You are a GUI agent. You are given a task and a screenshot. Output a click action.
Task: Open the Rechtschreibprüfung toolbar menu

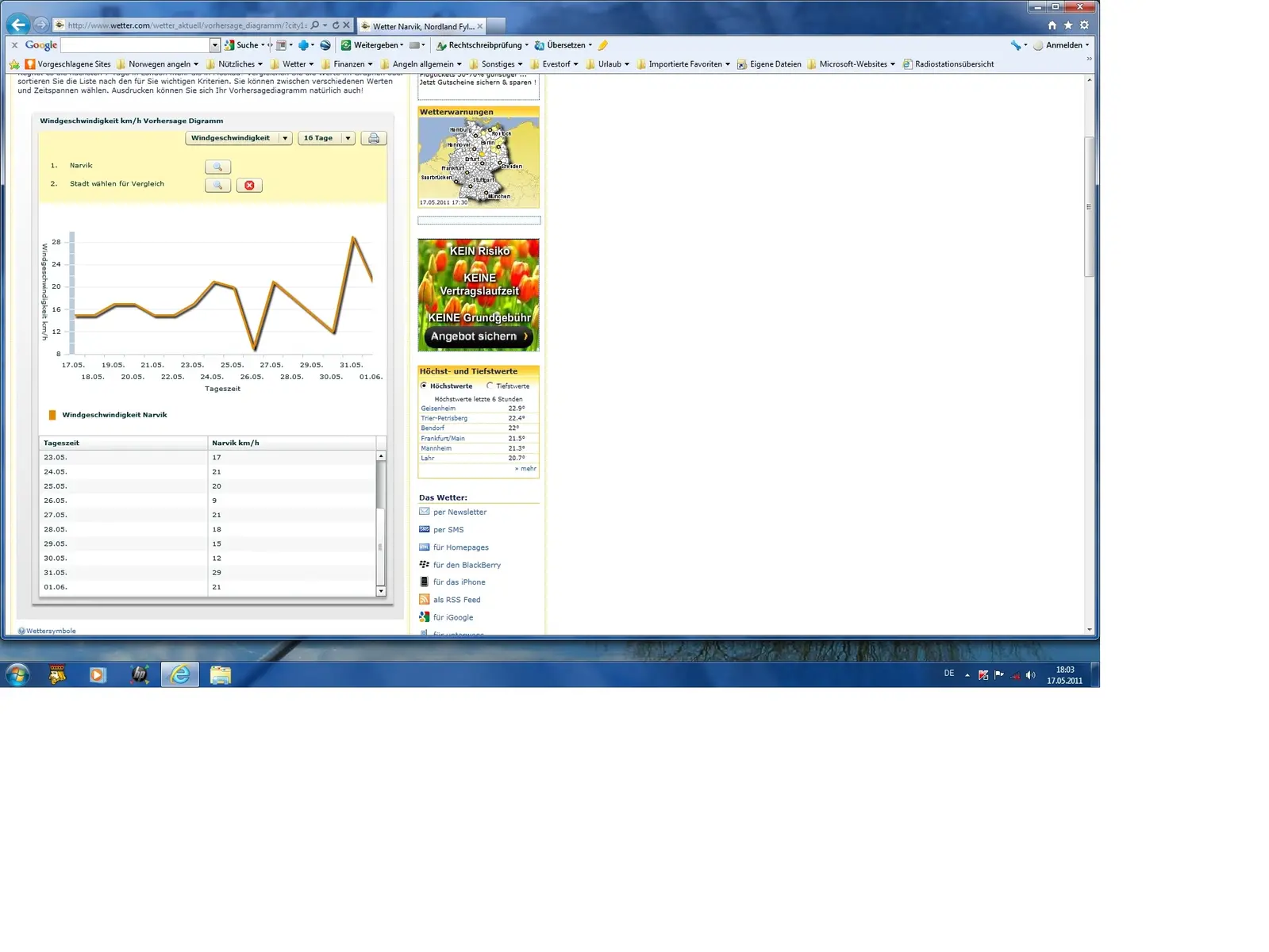point(483,45)
